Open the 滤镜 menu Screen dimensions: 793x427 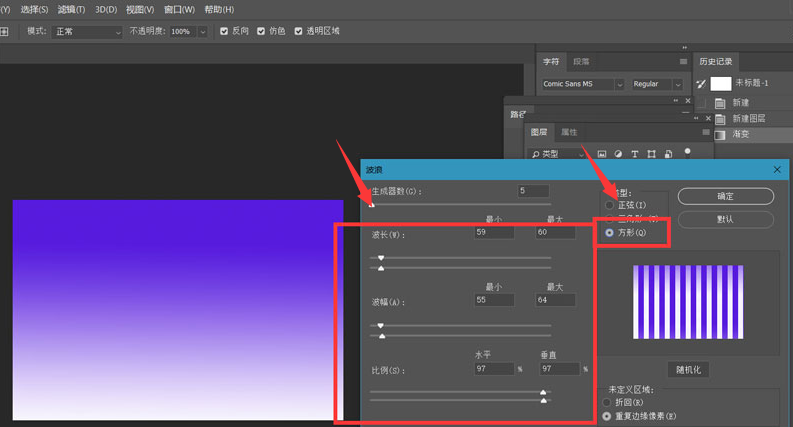(71, 9)
